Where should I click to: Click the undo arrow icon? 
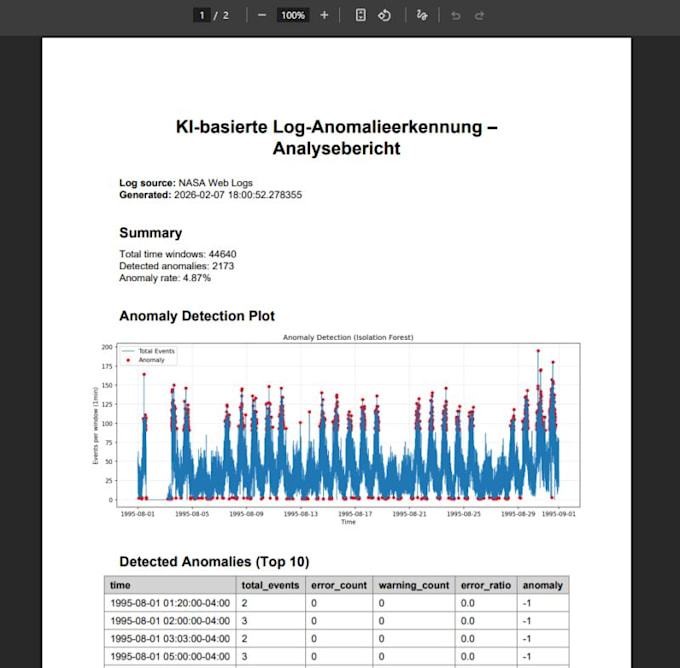click(x=455, y=16)
